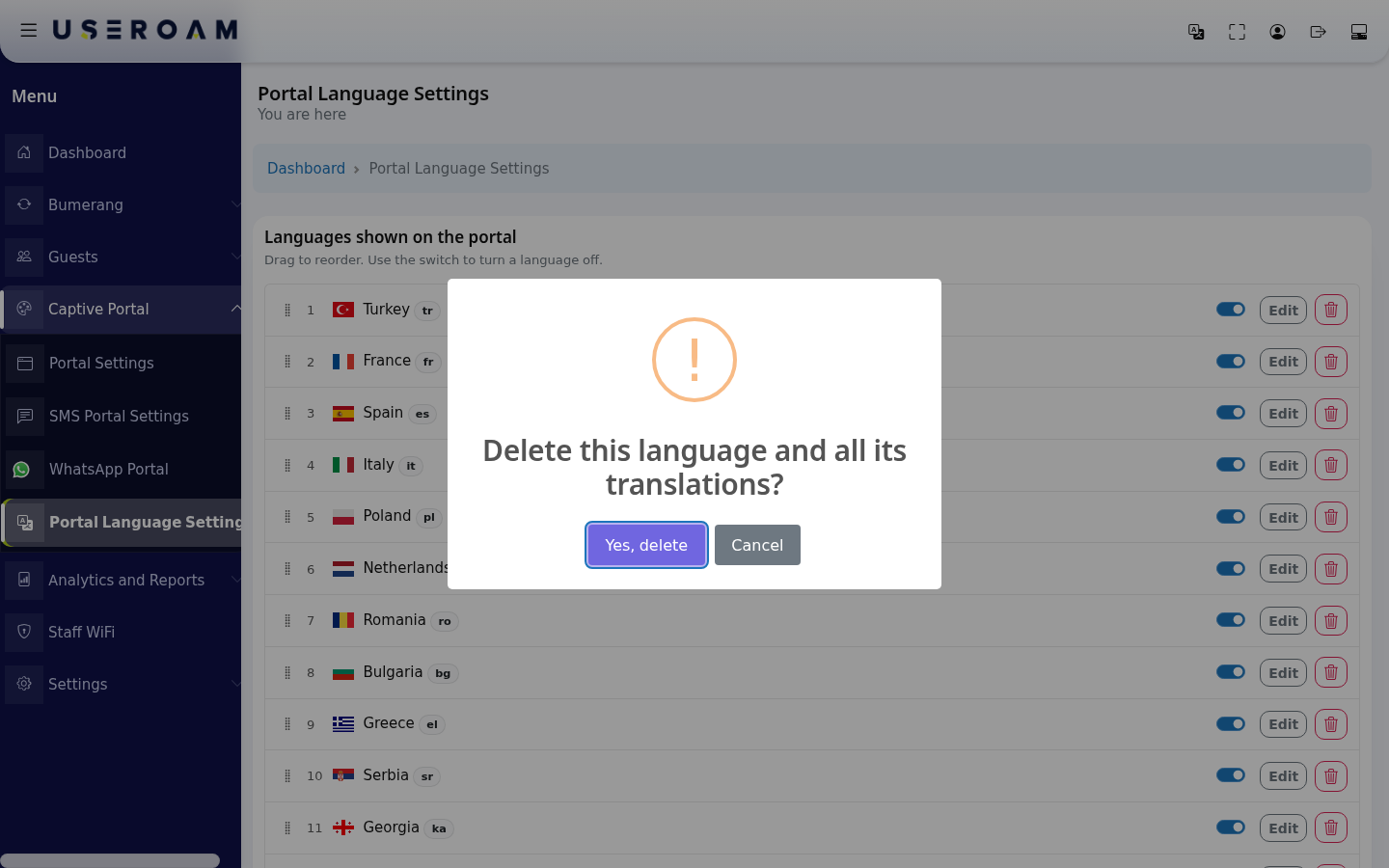The height and width of the screenshot is (868, 1389).
Task: Follow the Dashboard breadcrumb link
Action: tap(306, 168)
